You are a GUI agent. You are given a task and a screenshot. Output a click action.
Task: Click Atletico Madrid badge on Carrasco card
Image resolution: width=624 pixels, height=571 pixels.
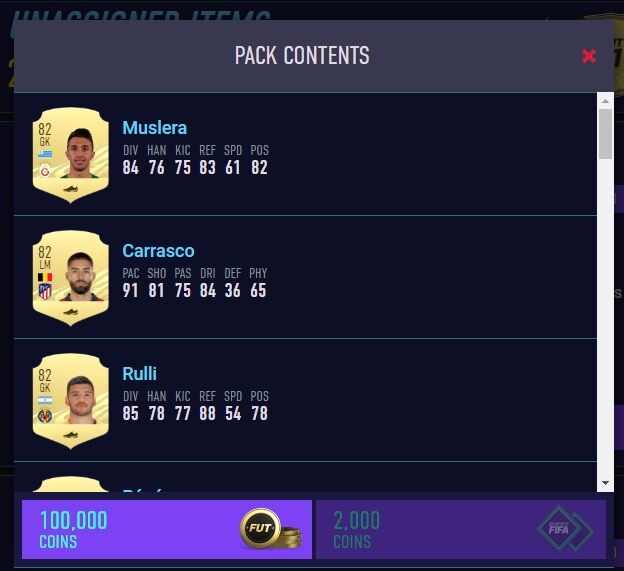(45, 292)
